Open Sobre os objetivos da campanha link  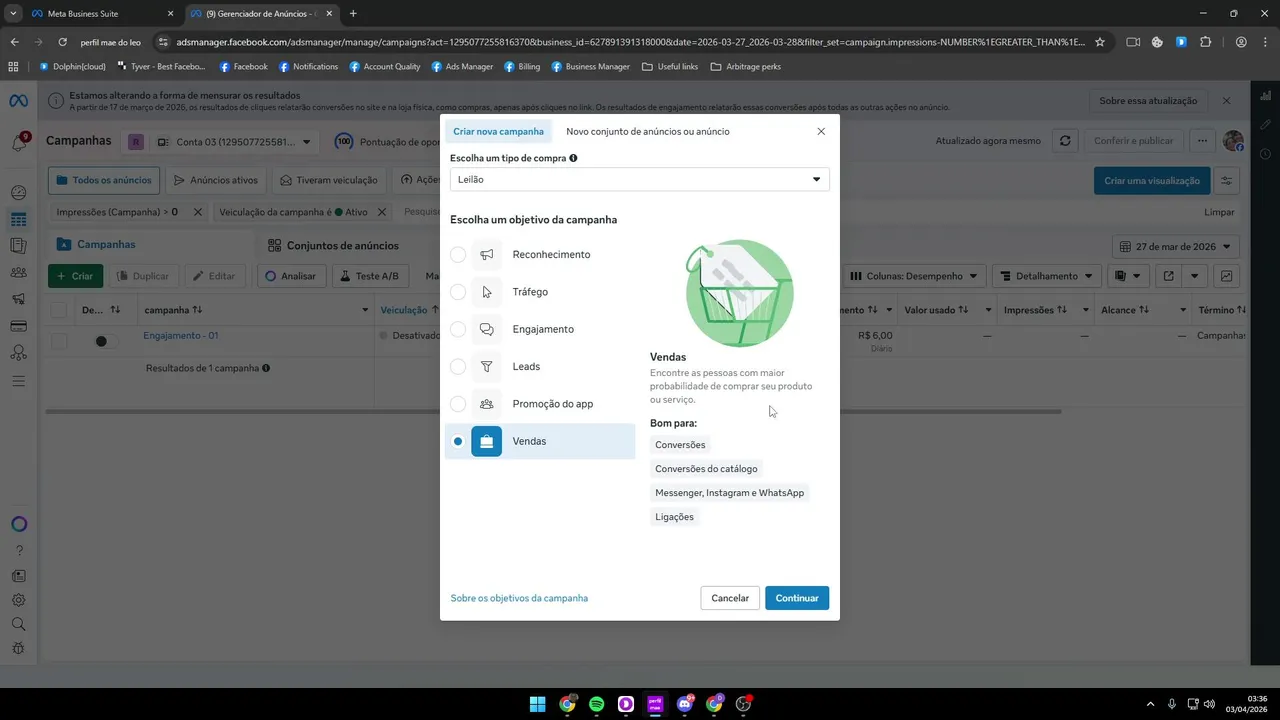[x=519, y=598]
